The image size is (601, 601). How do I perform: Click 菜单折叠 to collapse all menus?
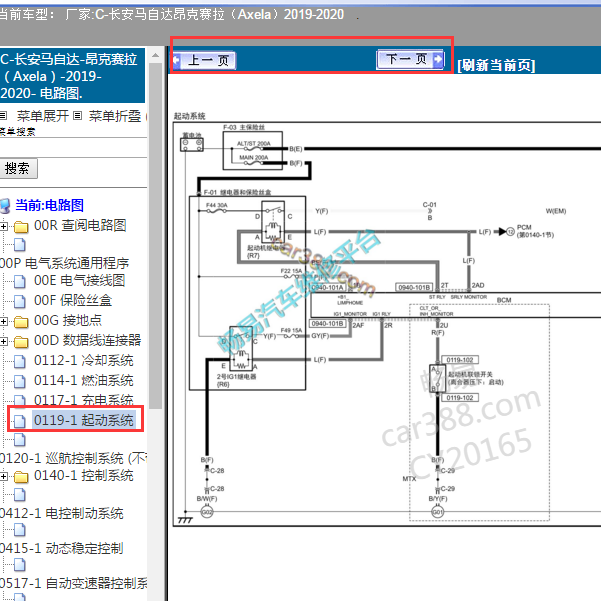point(115,115)
